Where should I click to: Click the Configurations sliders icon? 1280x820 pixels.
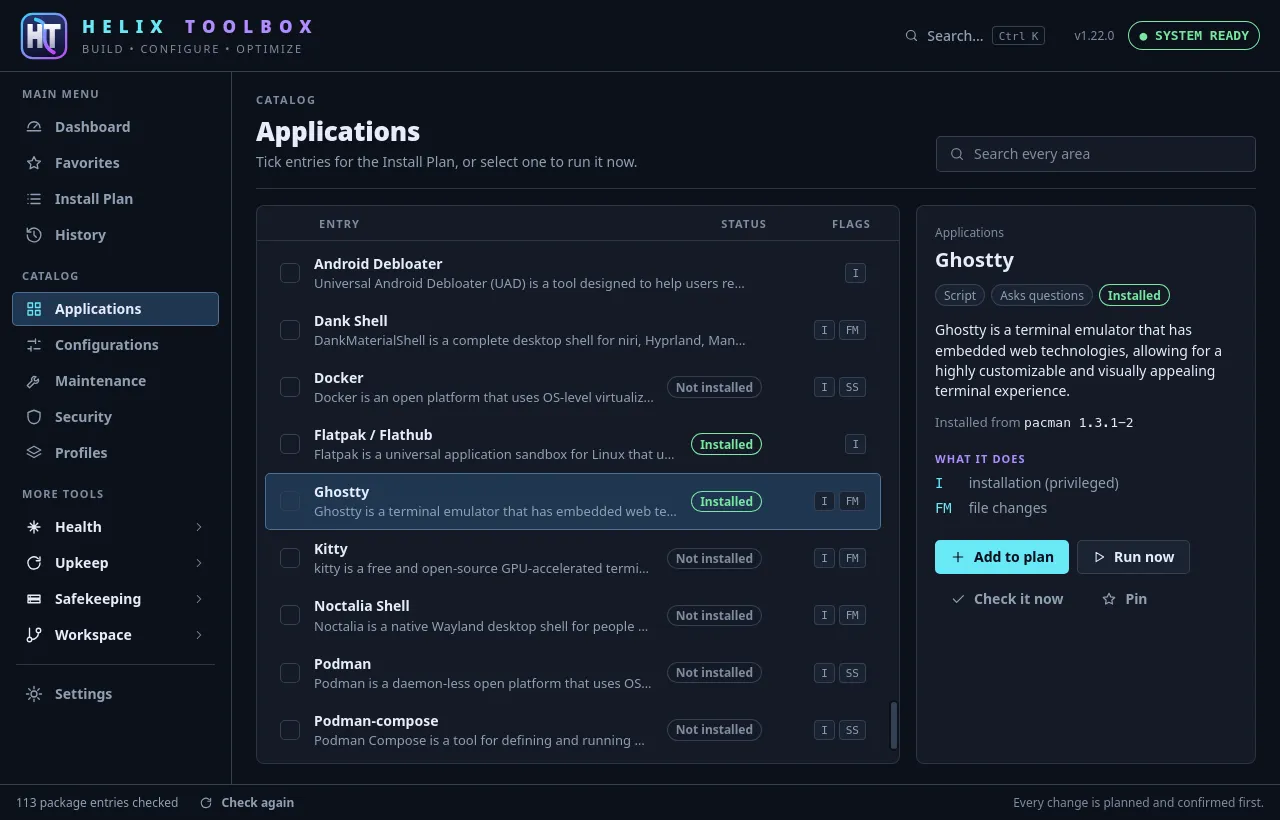pyautogui.click(x=34, y=345)
